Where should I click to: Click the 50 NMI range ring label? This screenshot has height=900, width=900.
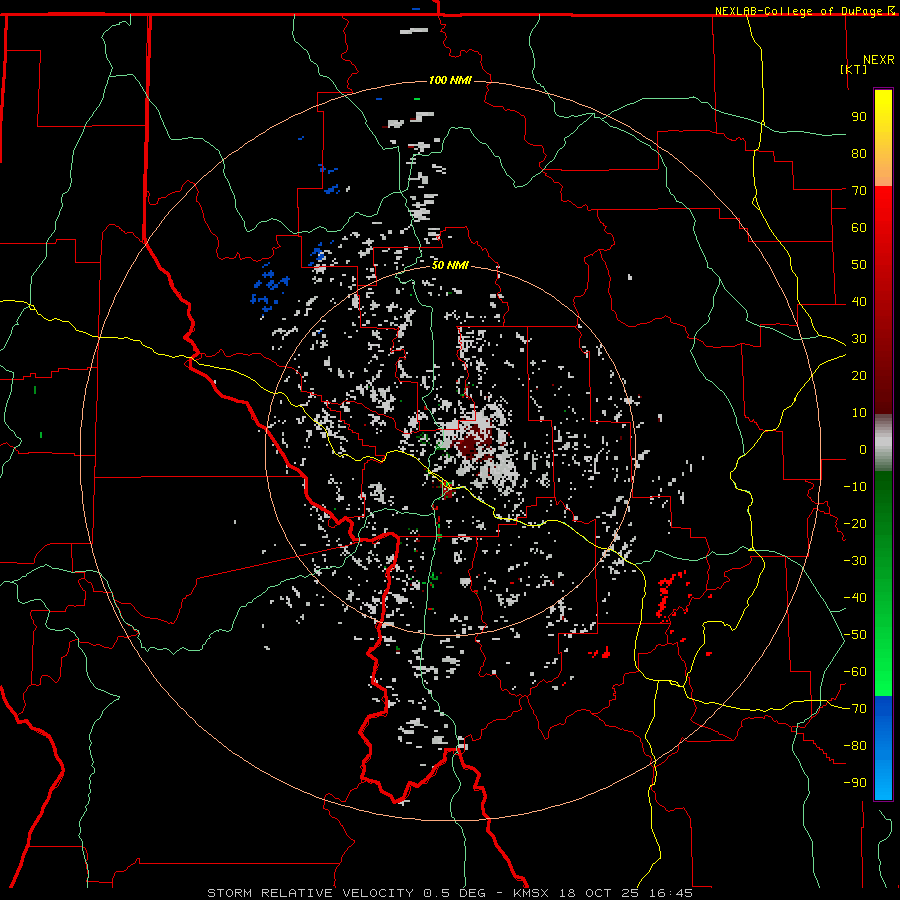tap(450, 265)
